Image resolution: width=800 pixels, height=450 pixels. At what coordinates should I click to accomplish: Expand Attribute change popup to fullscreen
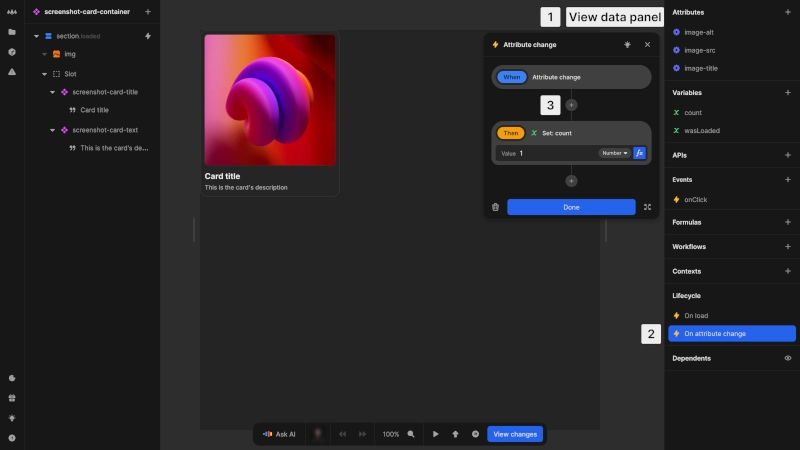[647, 207]
